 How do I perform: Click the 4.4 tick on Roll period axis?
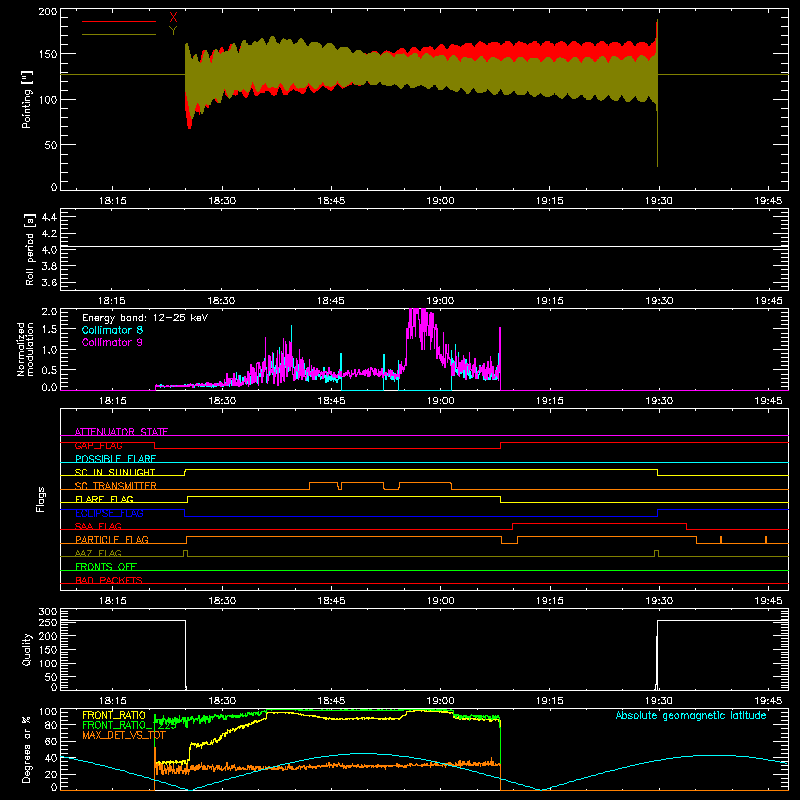click(49, 217)
